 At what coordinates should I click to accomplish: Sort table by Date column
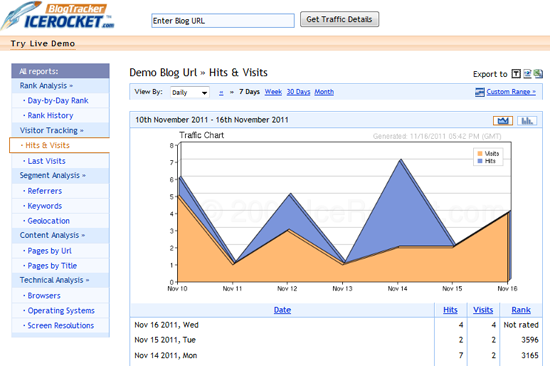282,310
